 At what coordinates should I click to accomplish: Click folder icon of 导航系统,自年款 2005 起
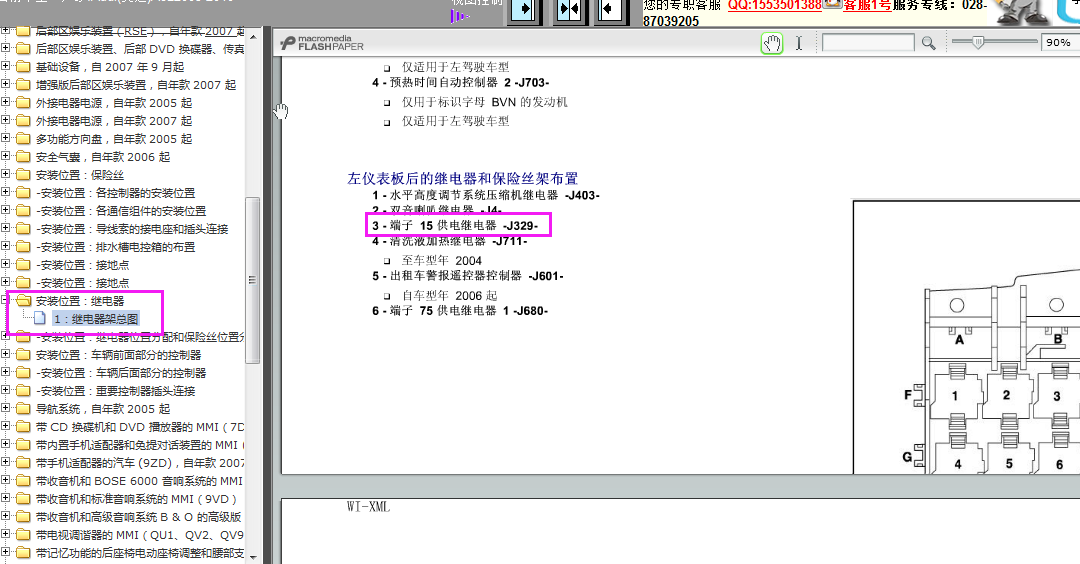[23, 409]
